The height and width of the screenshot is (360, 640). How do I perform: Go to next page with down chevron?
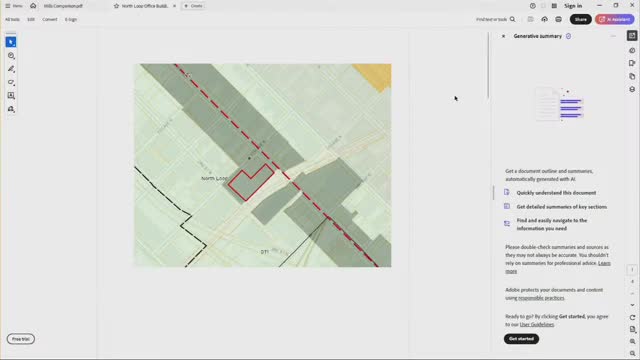click(x=632, y=305)
